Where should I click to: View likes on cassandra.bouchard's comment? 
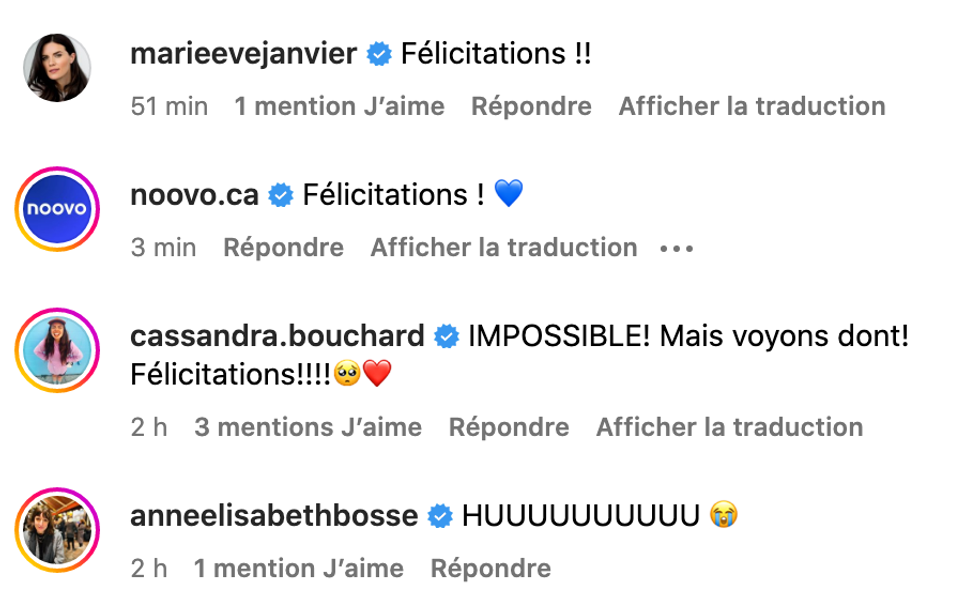(x=308, y=426)
